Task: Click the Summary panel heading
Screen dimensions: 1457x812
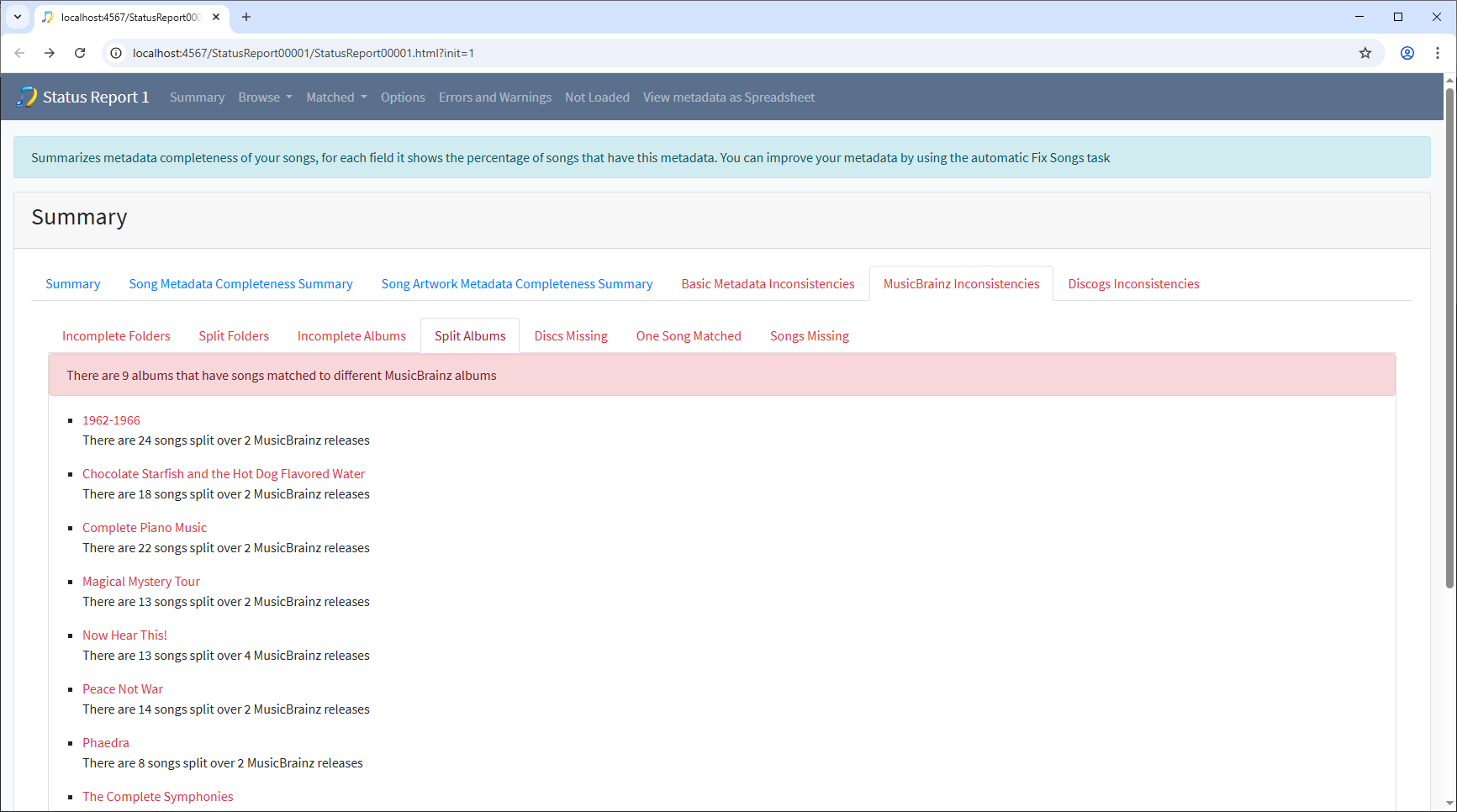Action: click(79, 218)
